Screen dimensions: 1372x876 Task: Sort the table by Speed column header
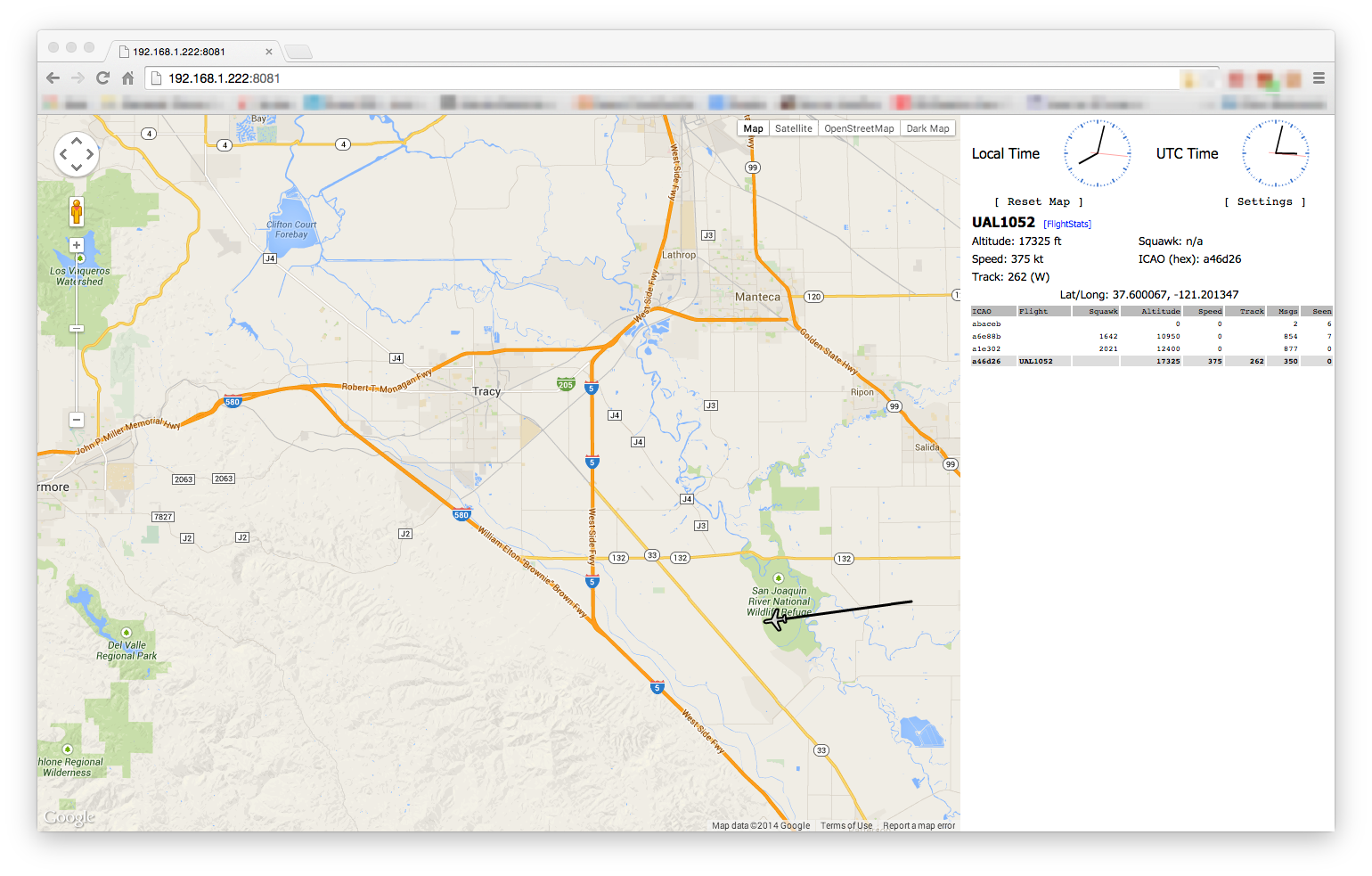(1204, 312)
